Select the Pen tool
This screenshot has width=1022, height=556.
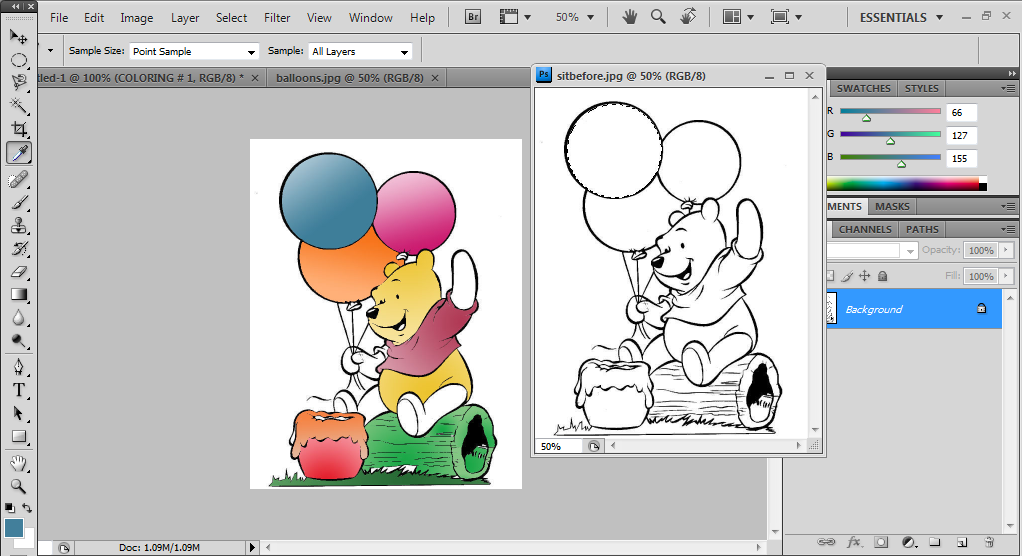click(x=18, y=367)
